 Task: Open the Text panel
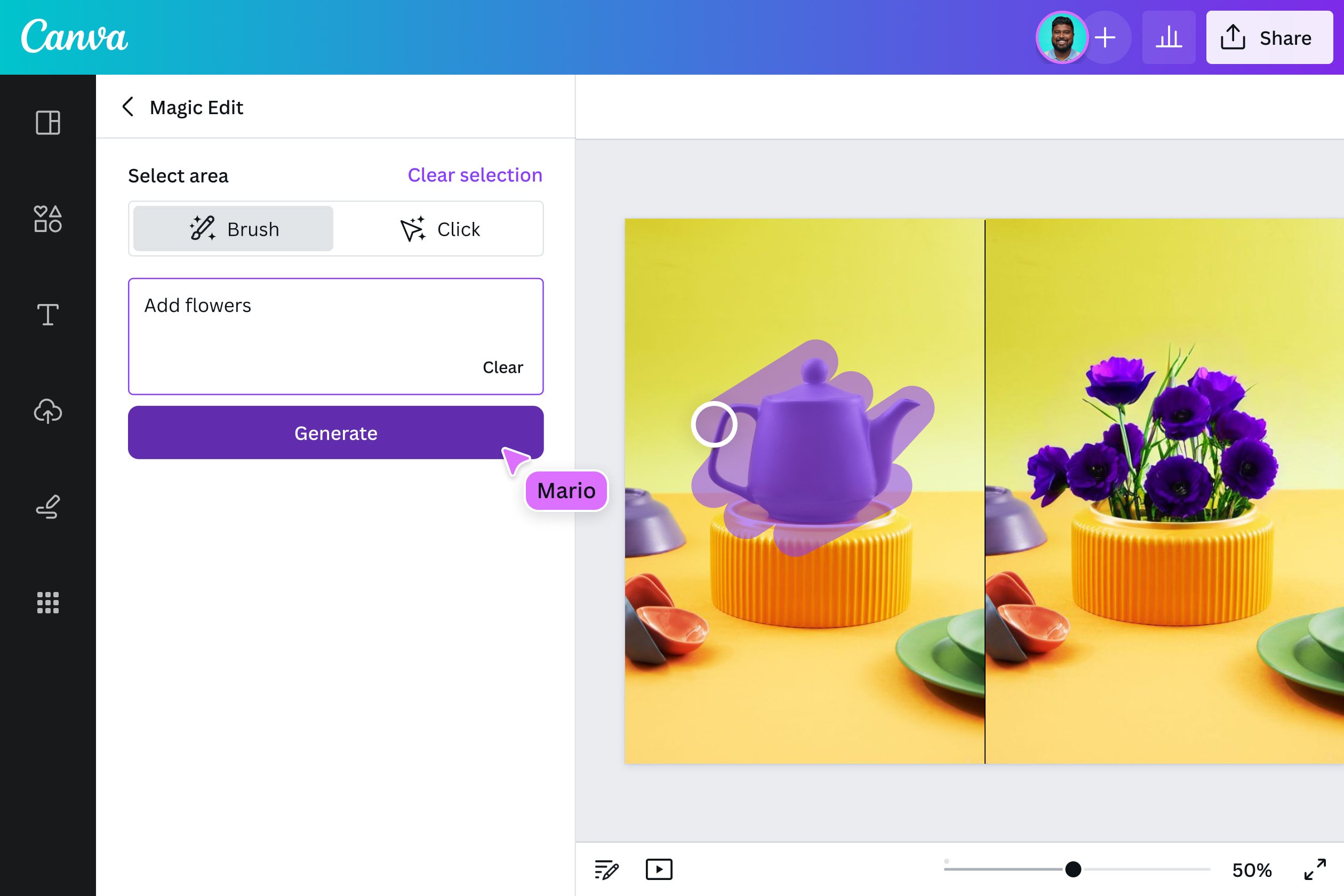[x=47, y=315]
